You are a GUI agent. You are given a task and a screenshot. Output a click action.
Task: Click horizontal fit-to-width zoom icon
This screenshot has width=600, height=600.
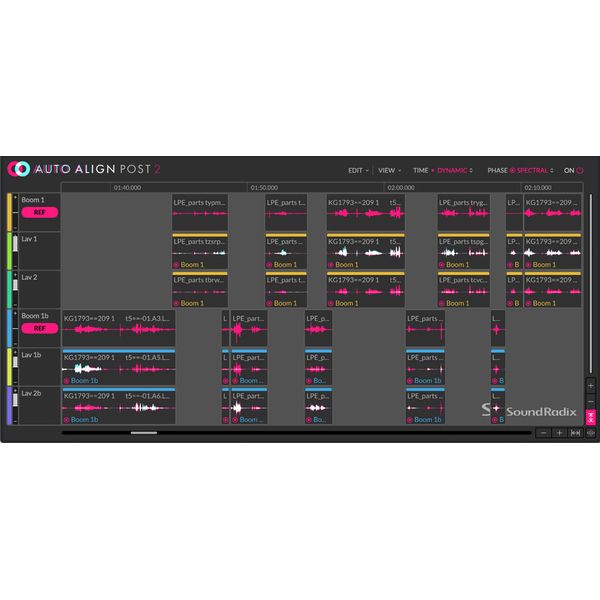575,433
